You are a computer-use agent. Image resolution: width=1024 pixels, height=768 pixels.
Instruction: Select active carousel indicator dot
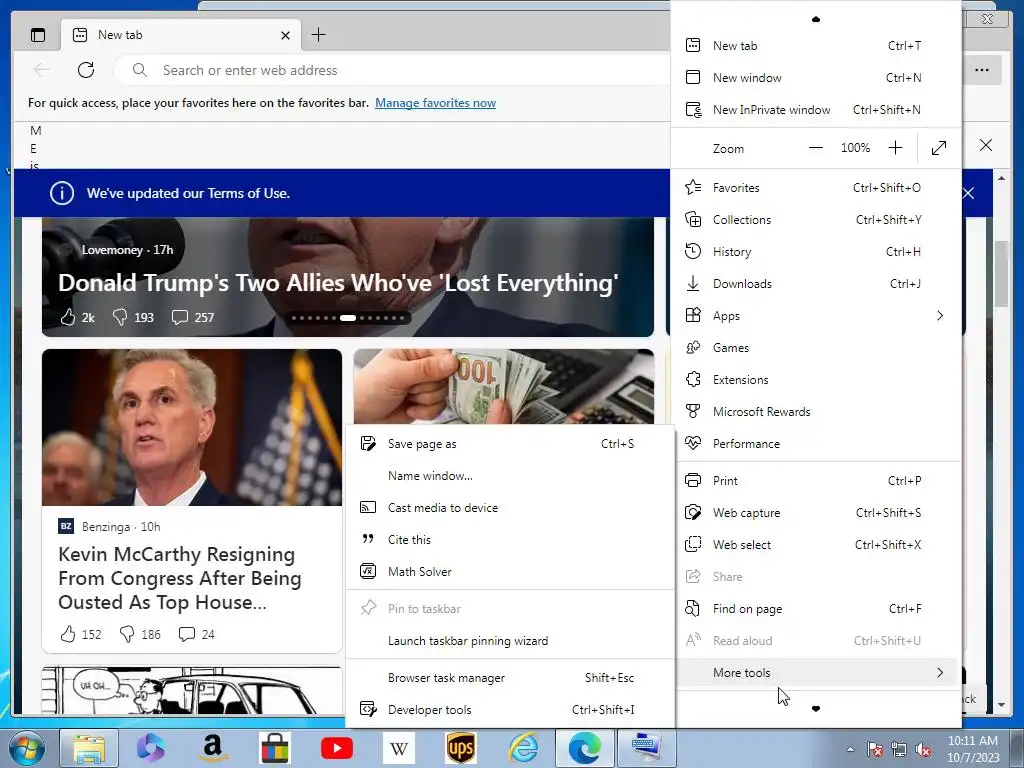[347, 318]
